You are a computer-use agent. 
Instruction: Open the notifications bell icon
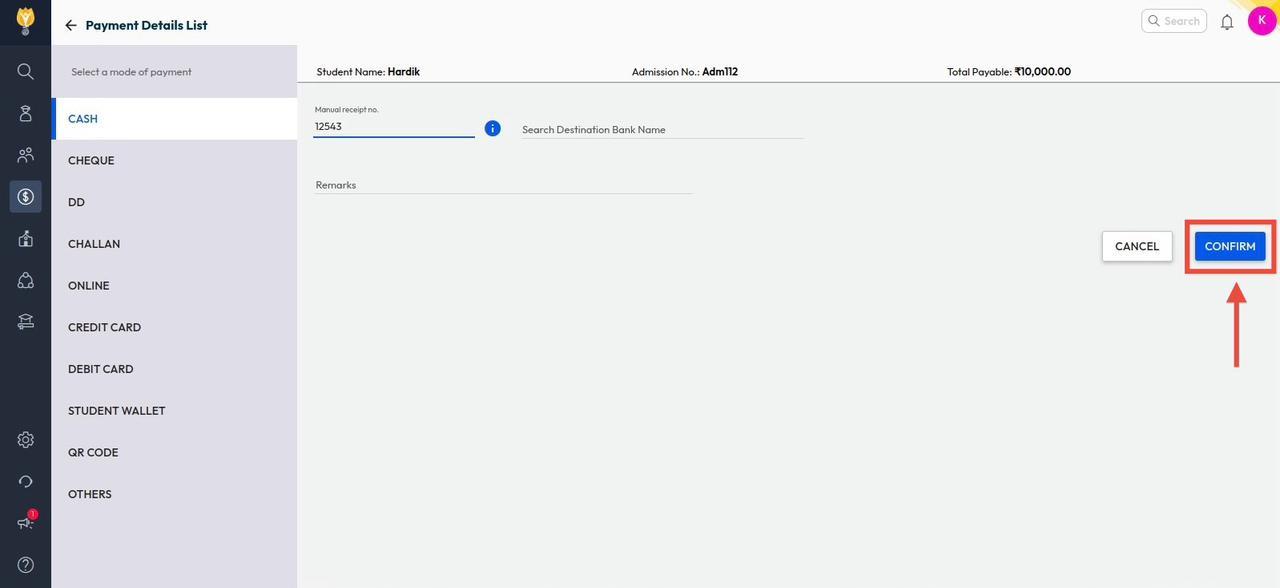pyautogui.click(x=1227, y=21)
